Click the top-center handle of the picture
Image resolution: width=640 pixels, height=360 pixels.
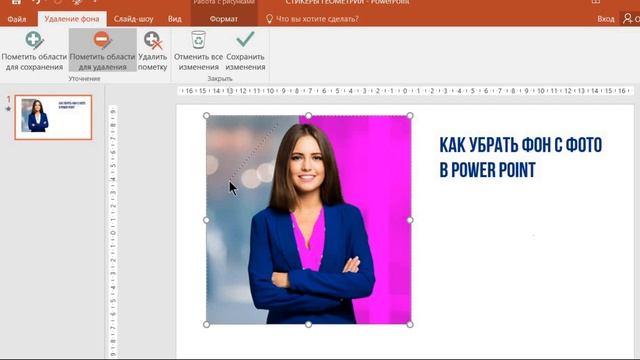pyautogui.click(x=309, y=116)
